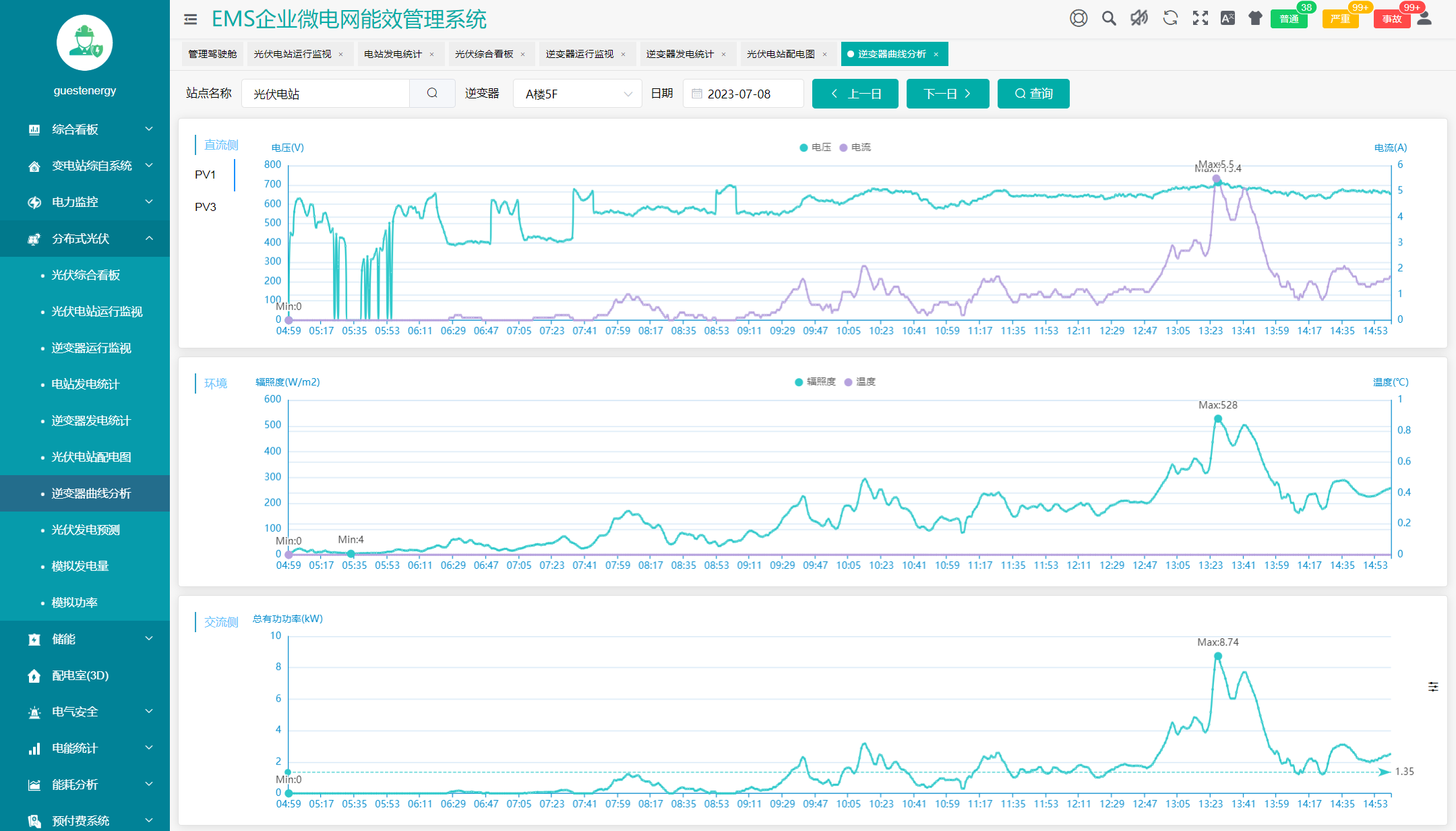1456x831 pixels.
Task: Open 光伏发电预测 sidebar menu item
Action: click(86, 530)
